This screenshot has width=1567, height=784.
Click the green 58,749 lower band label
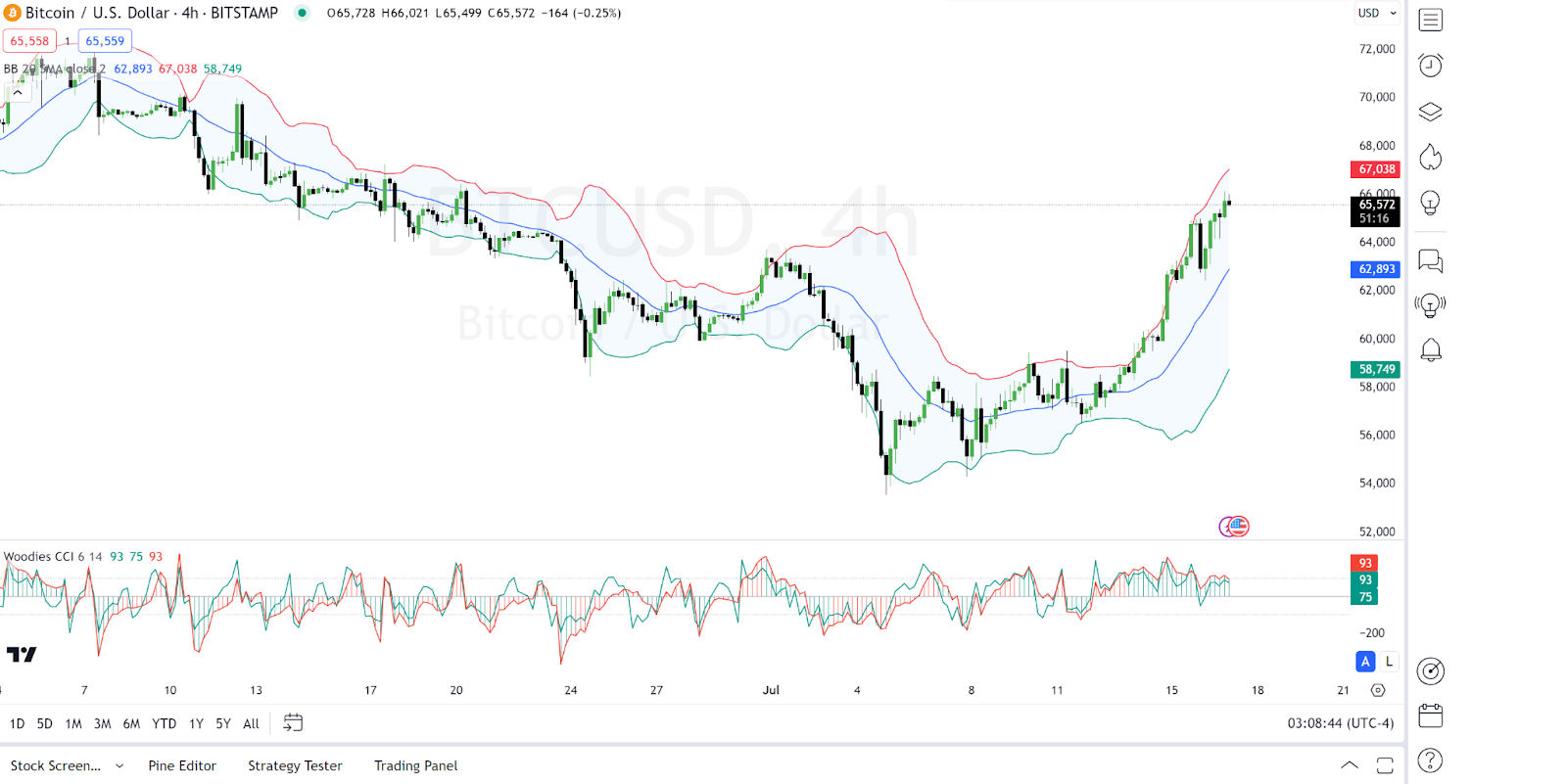coord(1375,369)
